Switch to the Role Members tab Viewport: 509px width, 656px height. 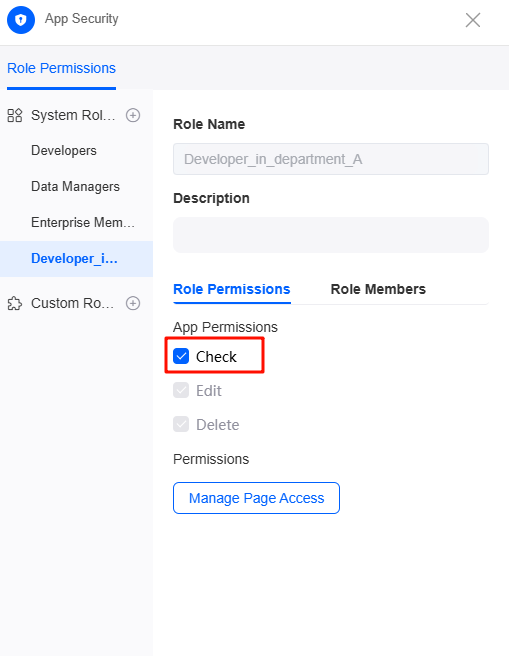(378, 289)
